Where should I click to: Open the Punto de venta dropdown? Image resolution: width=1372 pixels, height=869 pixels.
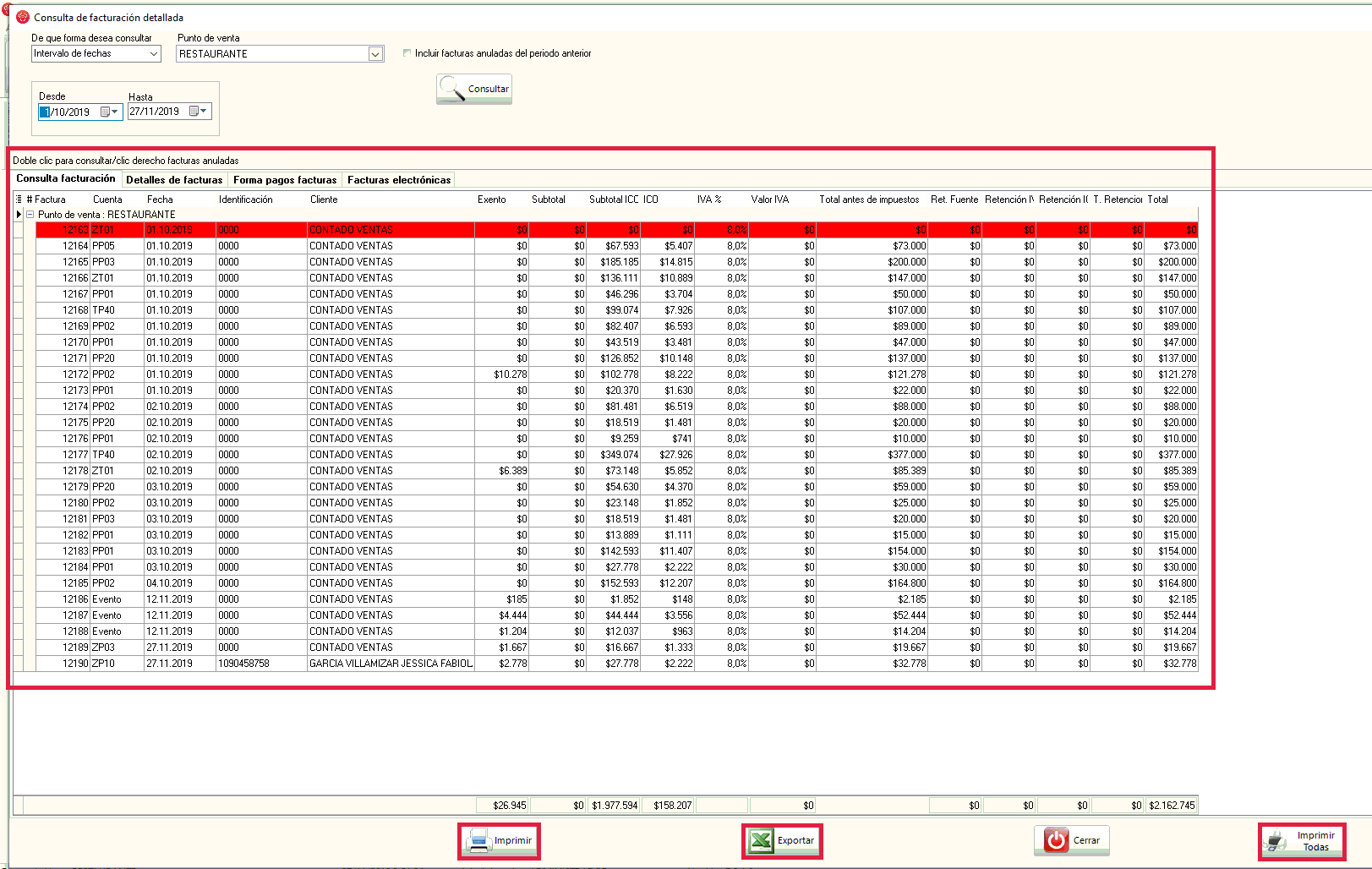tap(375, 54)
